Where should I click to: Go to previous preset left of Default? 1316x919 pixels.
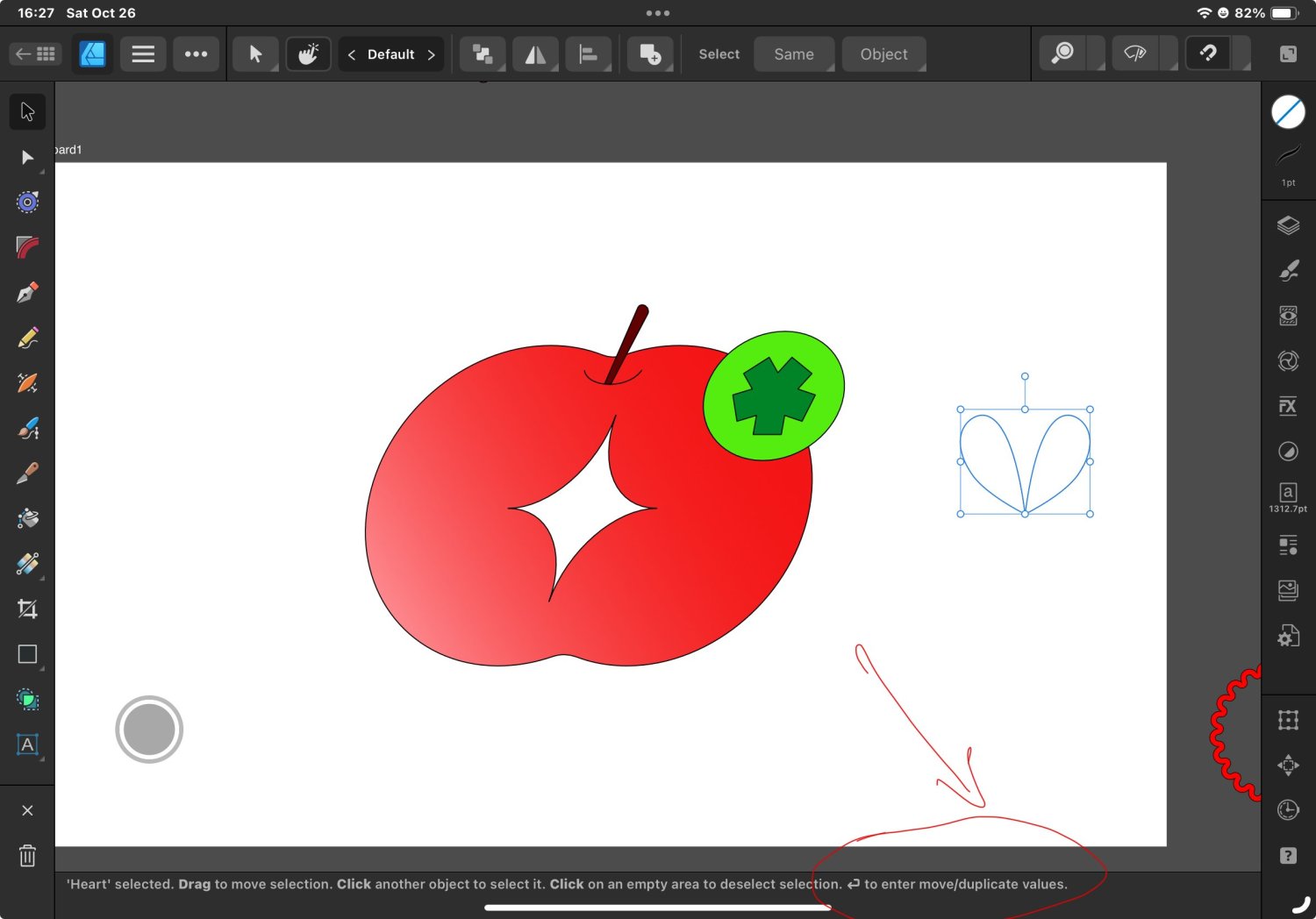(x=352, y=54)
